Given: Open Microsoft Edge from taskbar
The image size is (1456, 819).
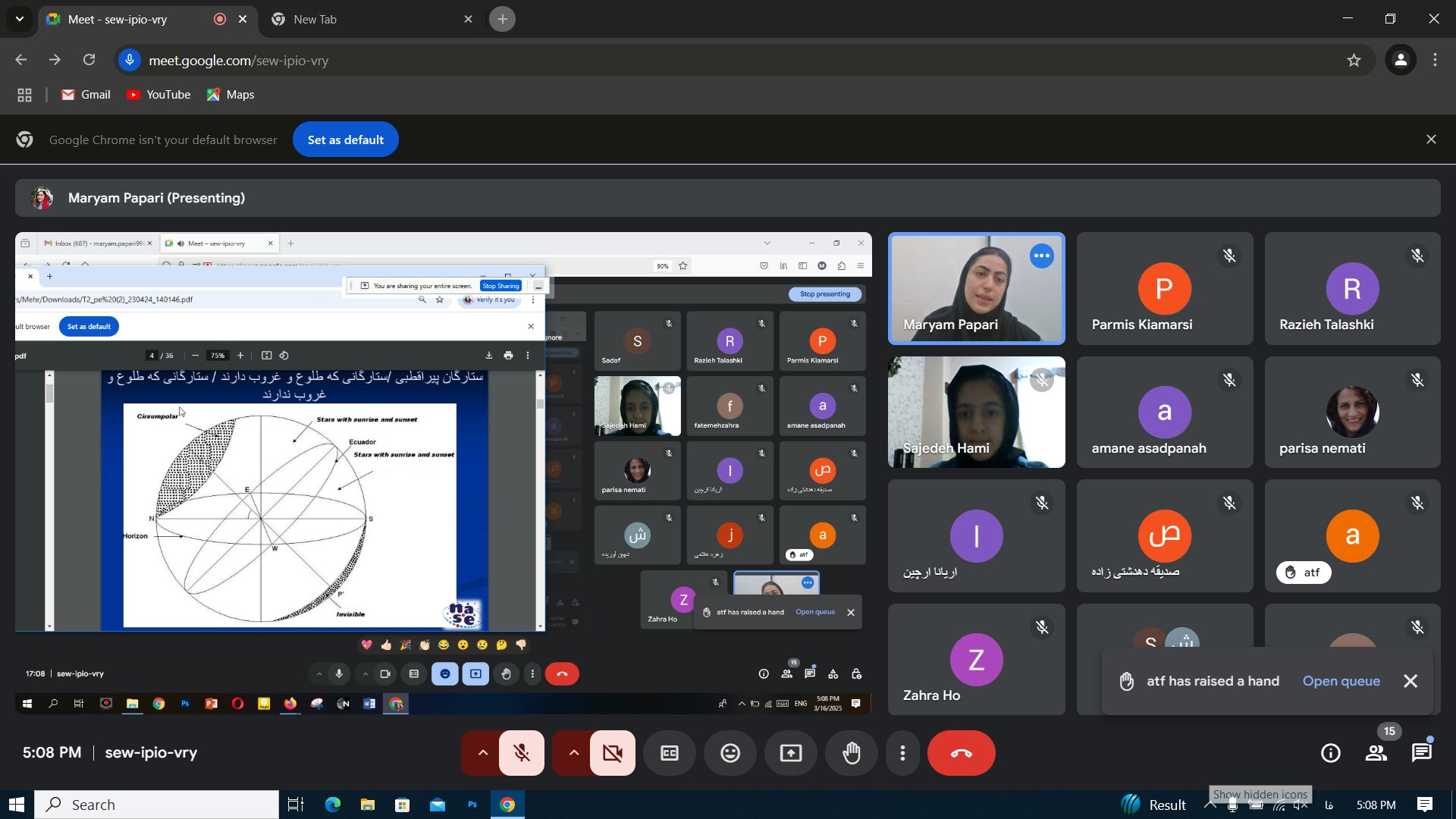Looking at the screenshot, I should (333, 805).
